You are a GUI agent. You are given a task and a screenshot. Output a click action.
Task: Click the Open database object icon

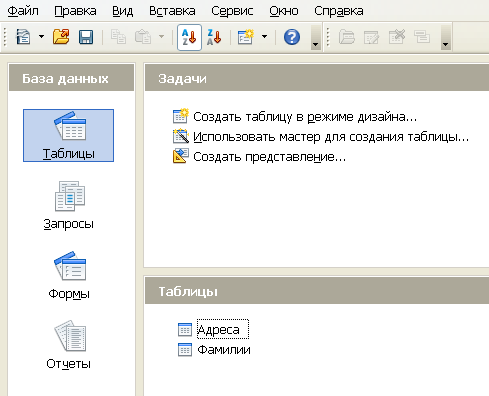click(x=347, y=37)
